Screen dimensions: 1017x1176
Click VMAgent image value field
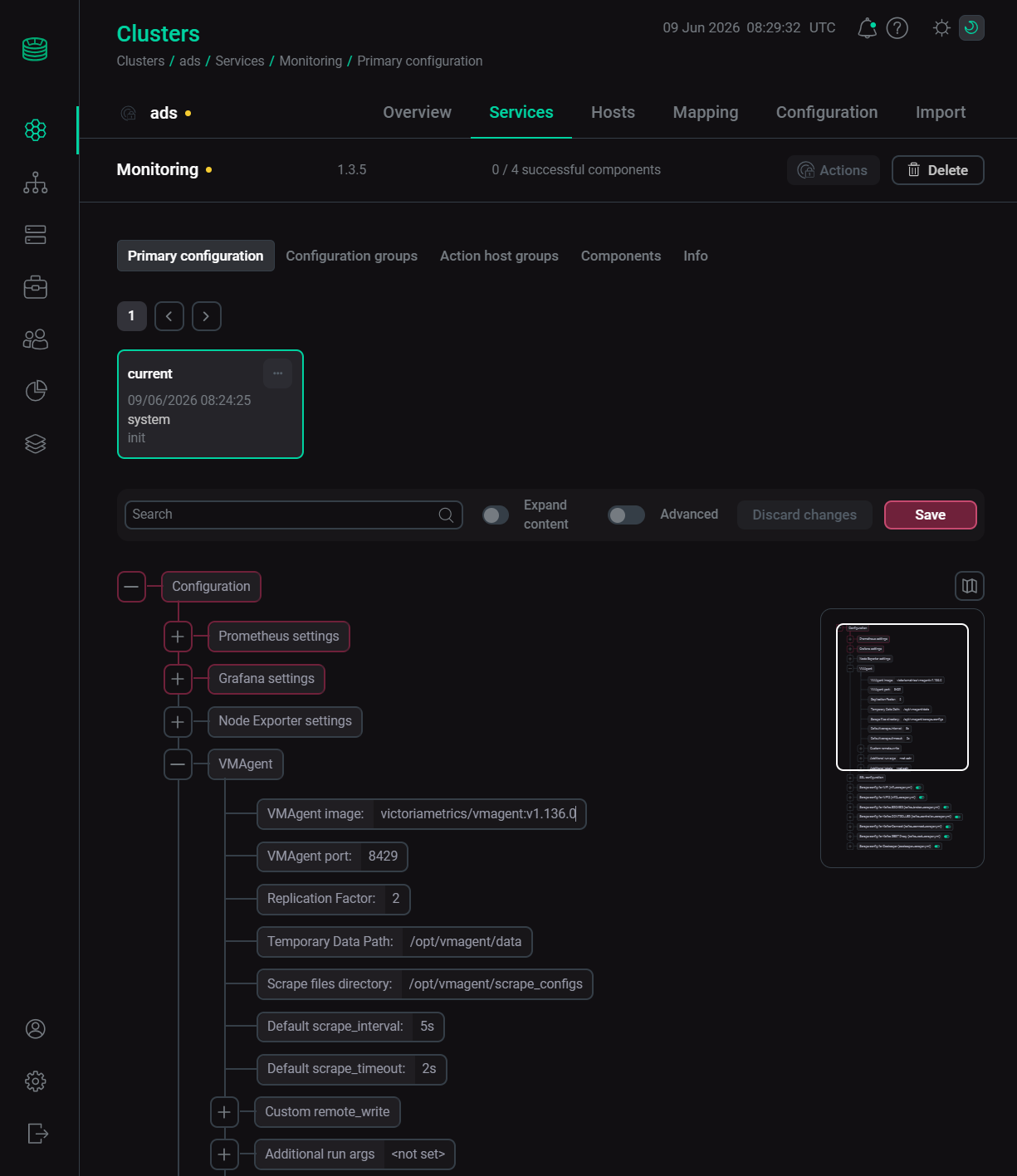479,814
